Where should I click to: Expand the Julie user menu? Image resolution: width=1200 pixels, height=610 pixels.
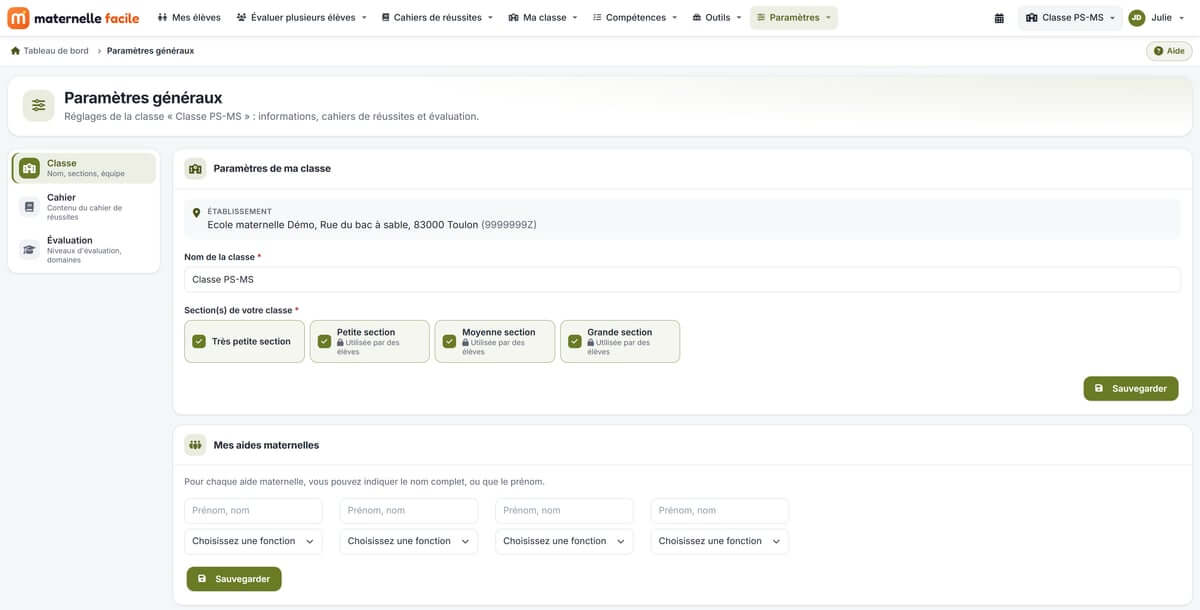pyautogui.click(x=1157, y=18)
